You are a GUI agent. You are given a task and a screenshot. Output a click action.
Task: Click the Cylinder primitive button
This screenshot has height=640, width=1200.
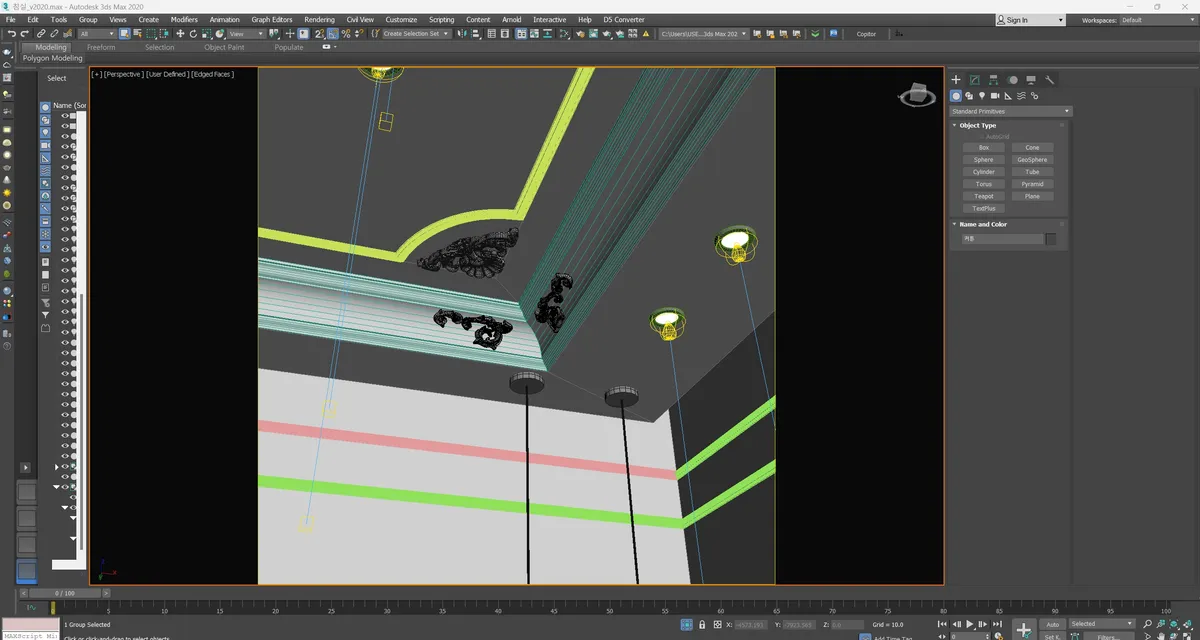(984, 172)
